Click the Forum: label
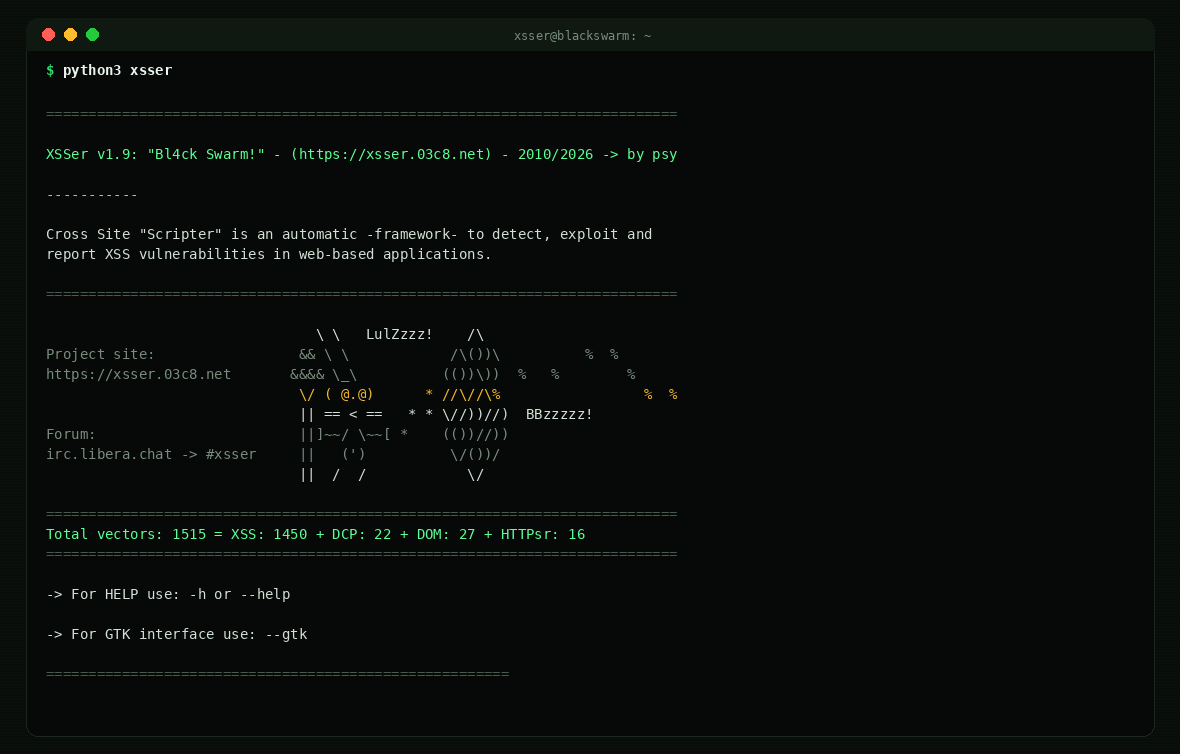The image size is (1180, 754). (x=71, y=434)
